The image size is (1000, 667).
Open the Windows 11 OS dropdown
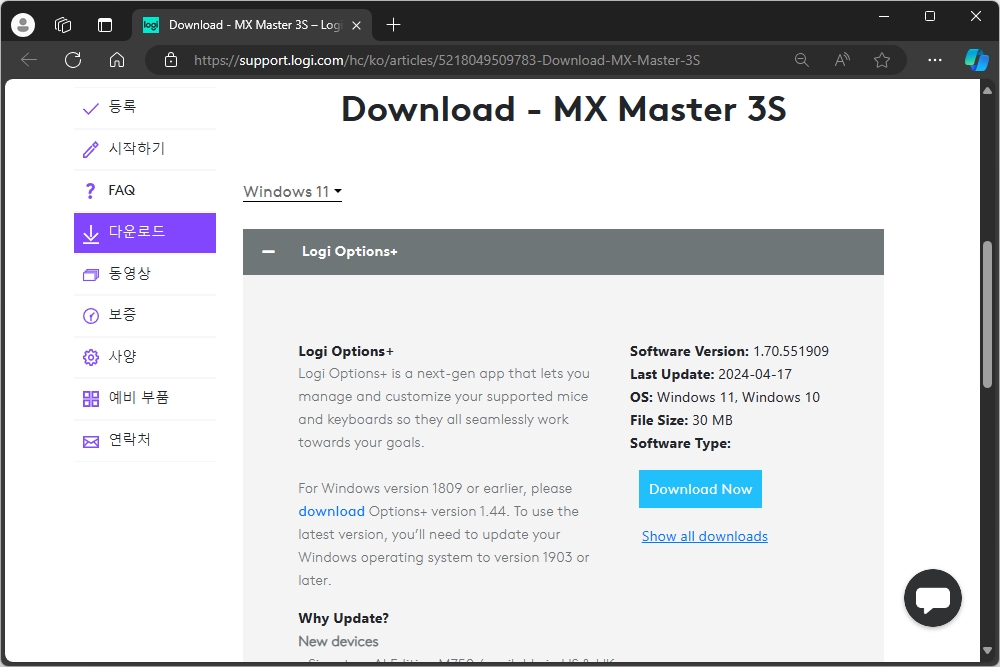(292, 192)
